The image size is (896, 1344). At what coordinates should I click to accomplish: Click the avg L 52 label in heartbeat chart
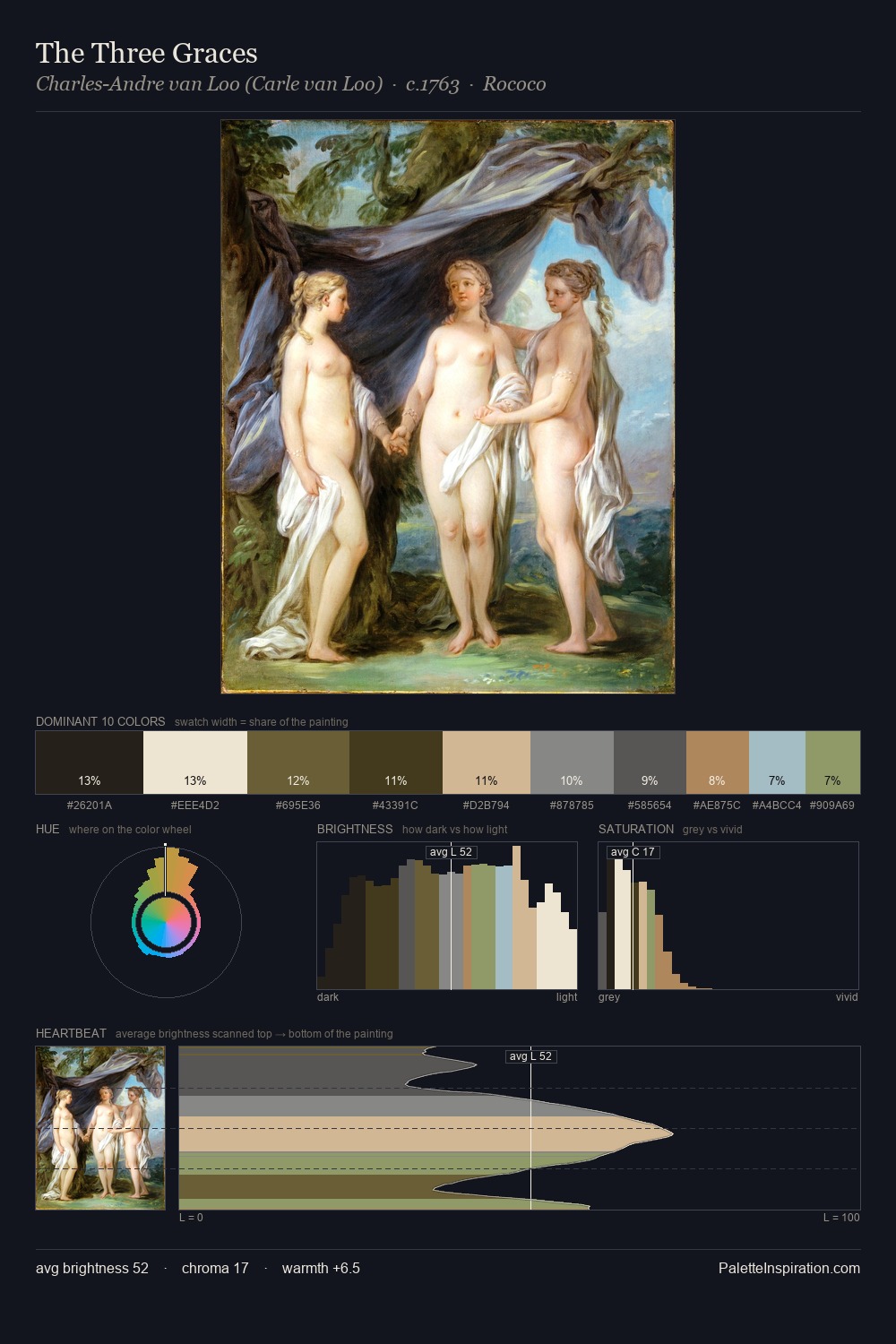point(531,1056)
